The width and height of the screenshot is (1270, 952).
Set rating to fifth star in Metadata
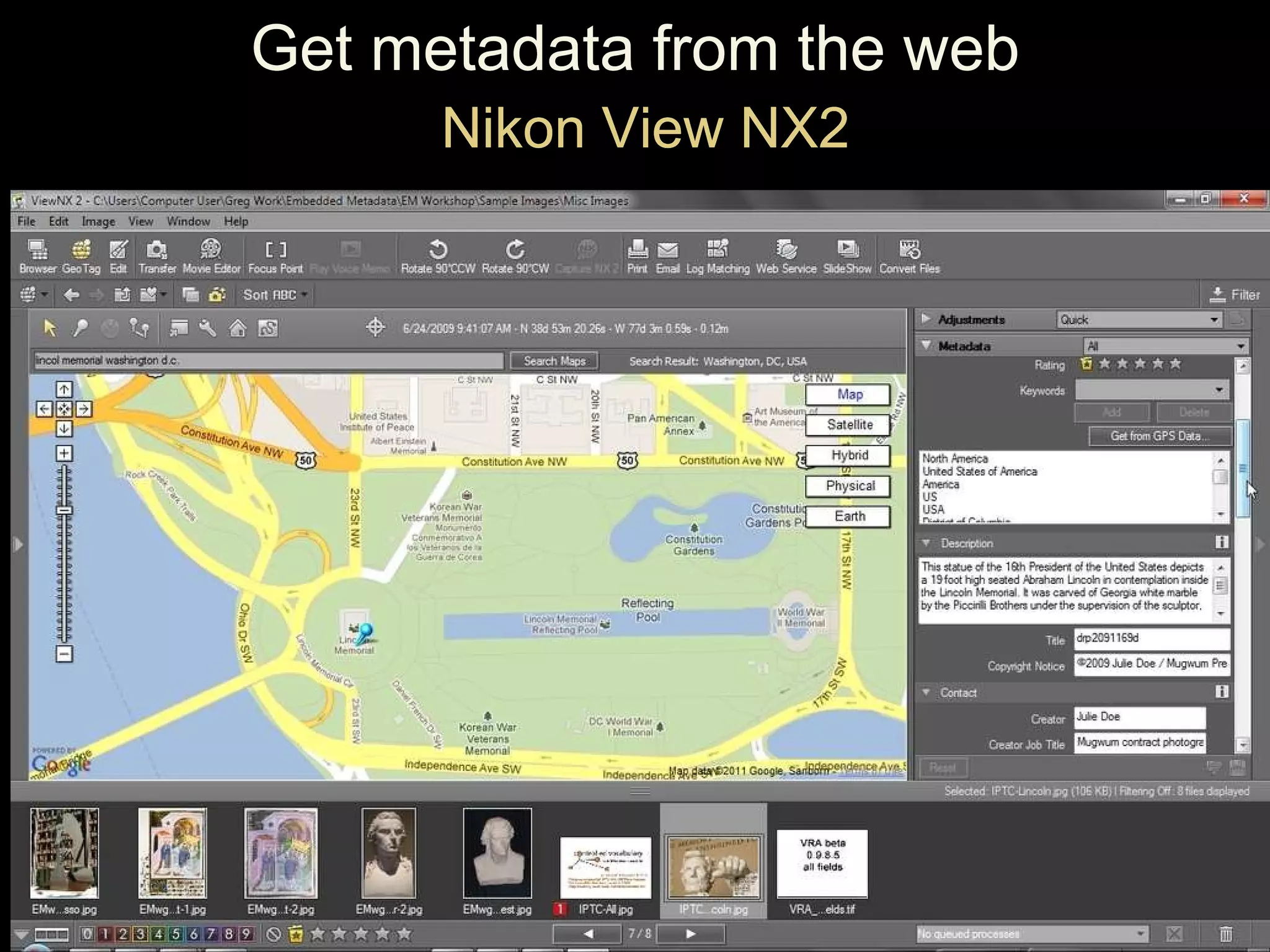click(1175, 364)
